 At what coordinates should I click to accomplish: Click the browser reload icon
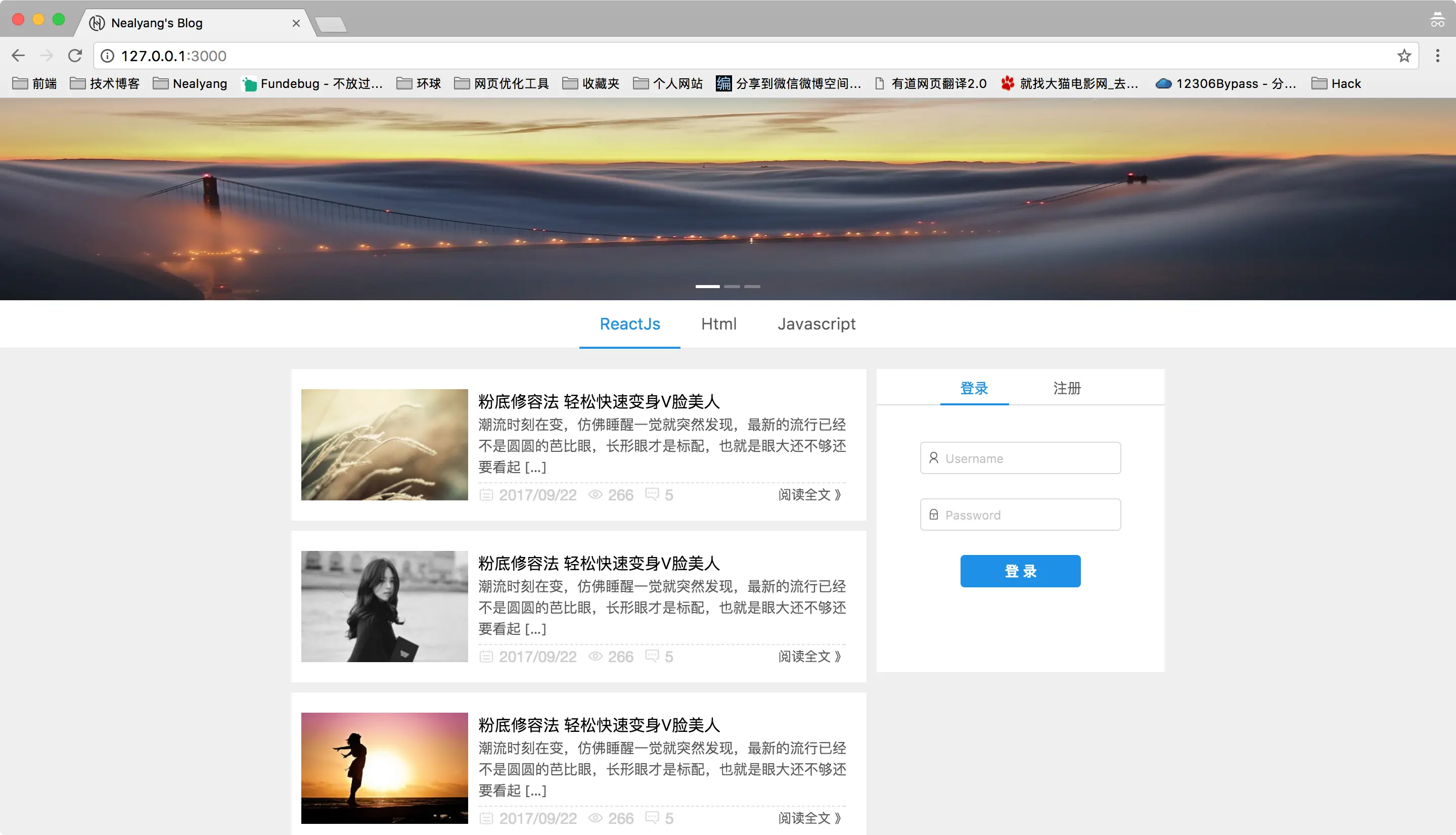coord(74,56)
